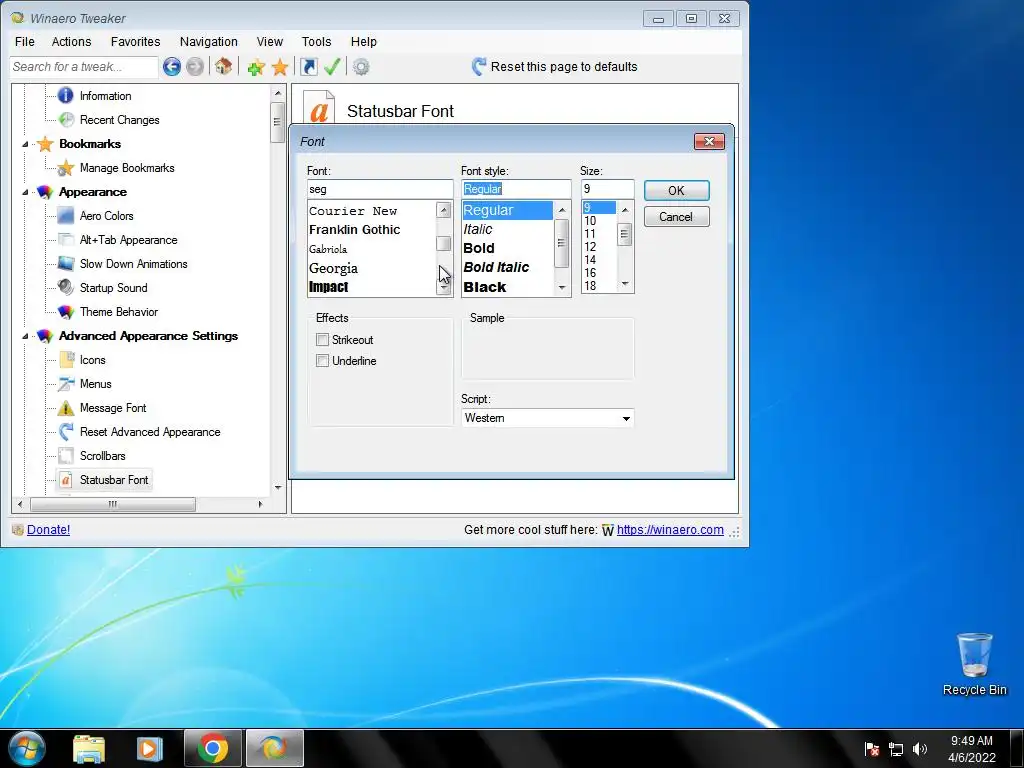1024x768 pixels.
Task: Open the Icons tweak item
Action: coord(92,360)
